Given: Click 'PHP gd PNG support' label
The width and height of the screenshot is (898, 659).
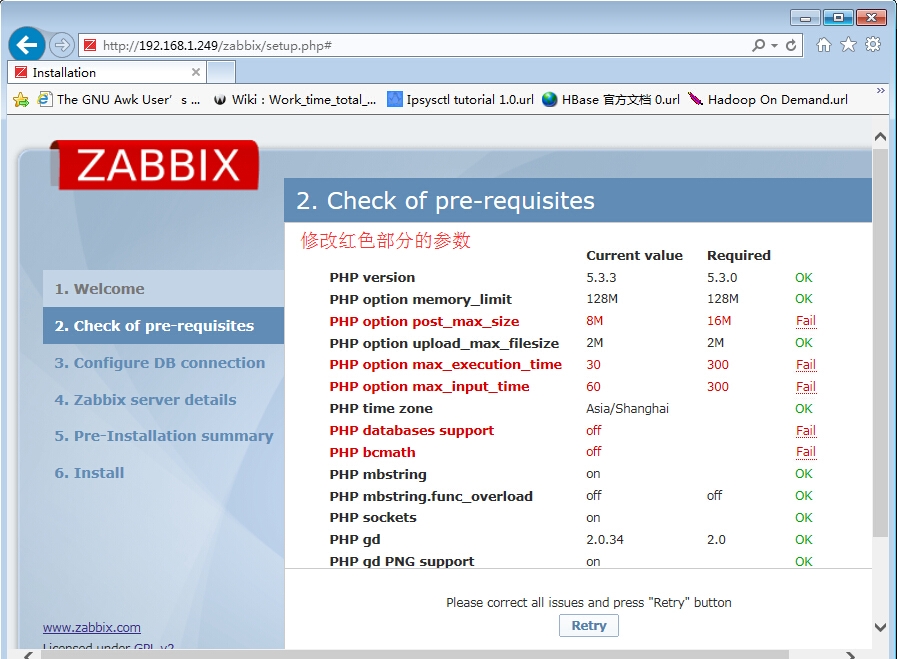Looking at the screenshot, I should (x=402, y=562).
